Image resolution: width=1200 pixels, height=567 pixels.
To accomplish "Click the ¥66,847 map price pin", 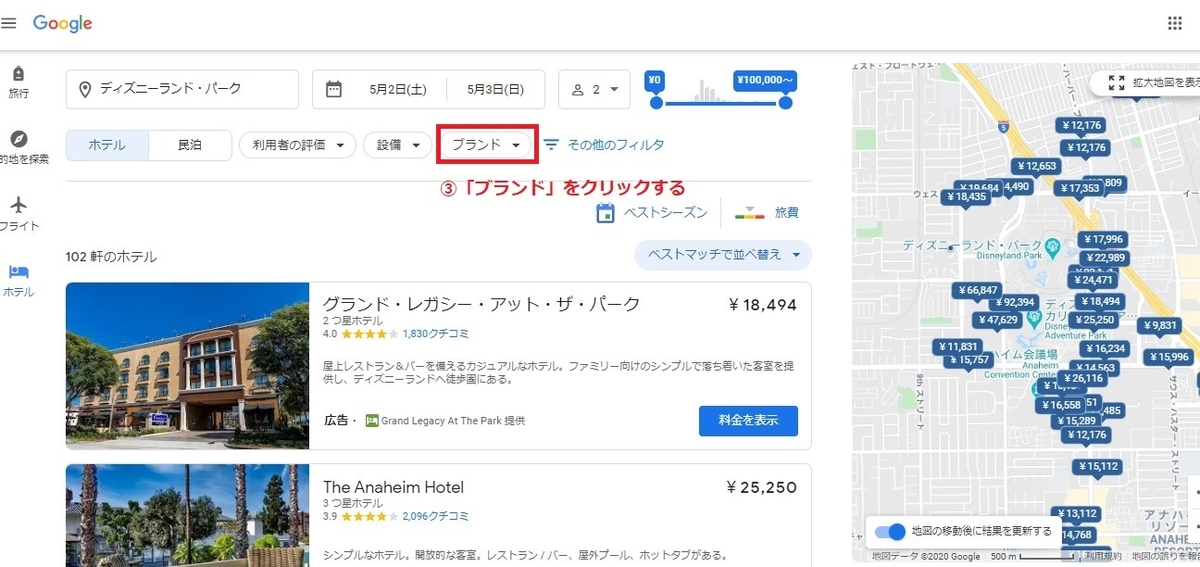I will pyautogui.click(x=977, y=291).
